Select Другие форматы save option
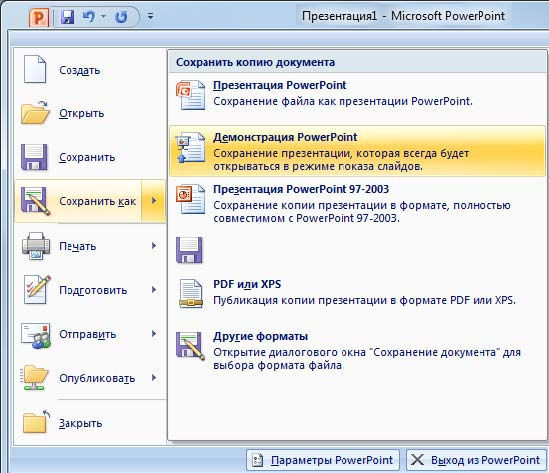 (357, 350)
